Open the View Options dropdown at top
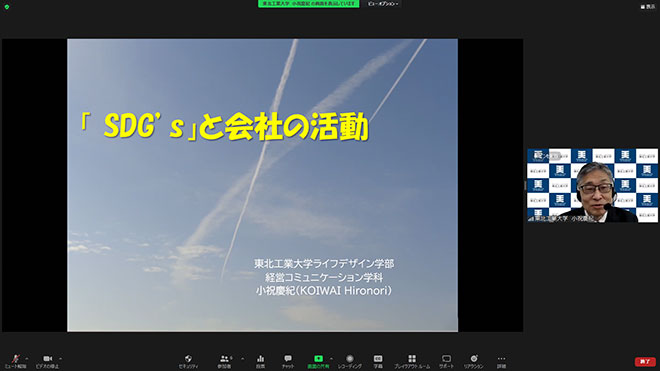Image resolution: width=660 pixels, height=371 pixels. pos(383,4)
